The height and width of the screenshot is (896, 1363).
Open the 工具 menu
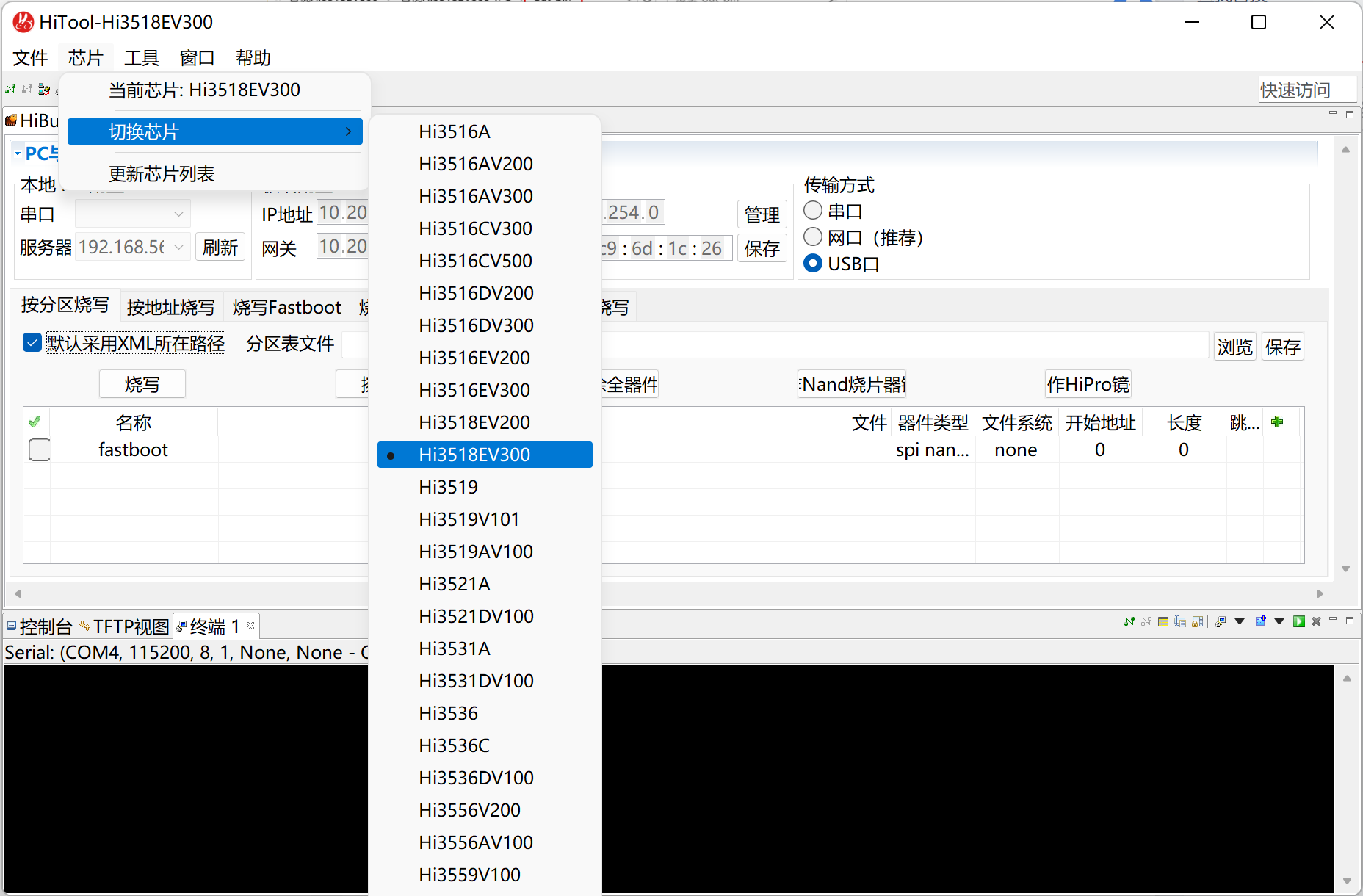pyautogui.click(x=142, y=57)
